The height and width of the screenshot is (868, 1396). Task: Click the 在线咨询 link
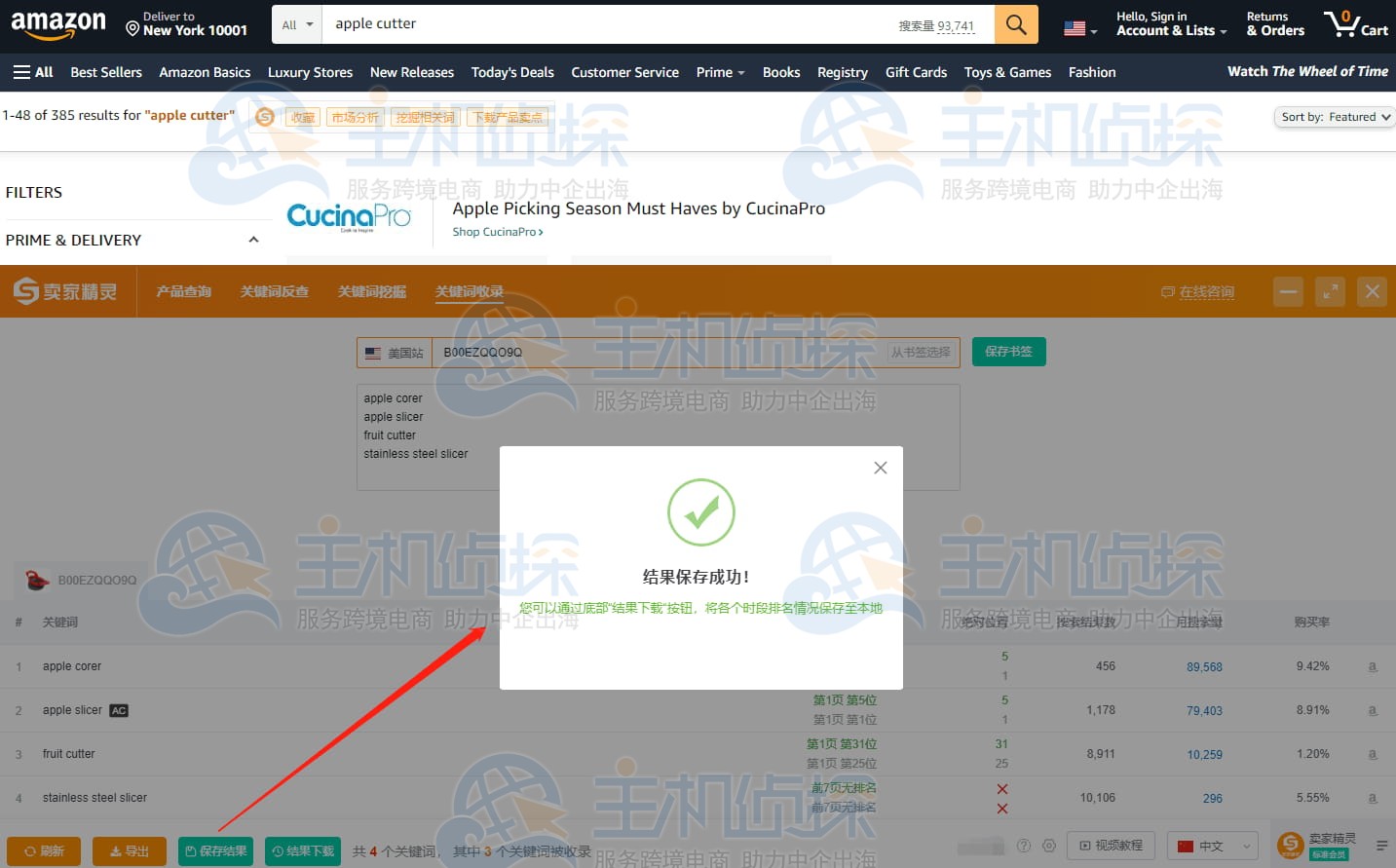pyautogui.click(x=1198, y=292)
